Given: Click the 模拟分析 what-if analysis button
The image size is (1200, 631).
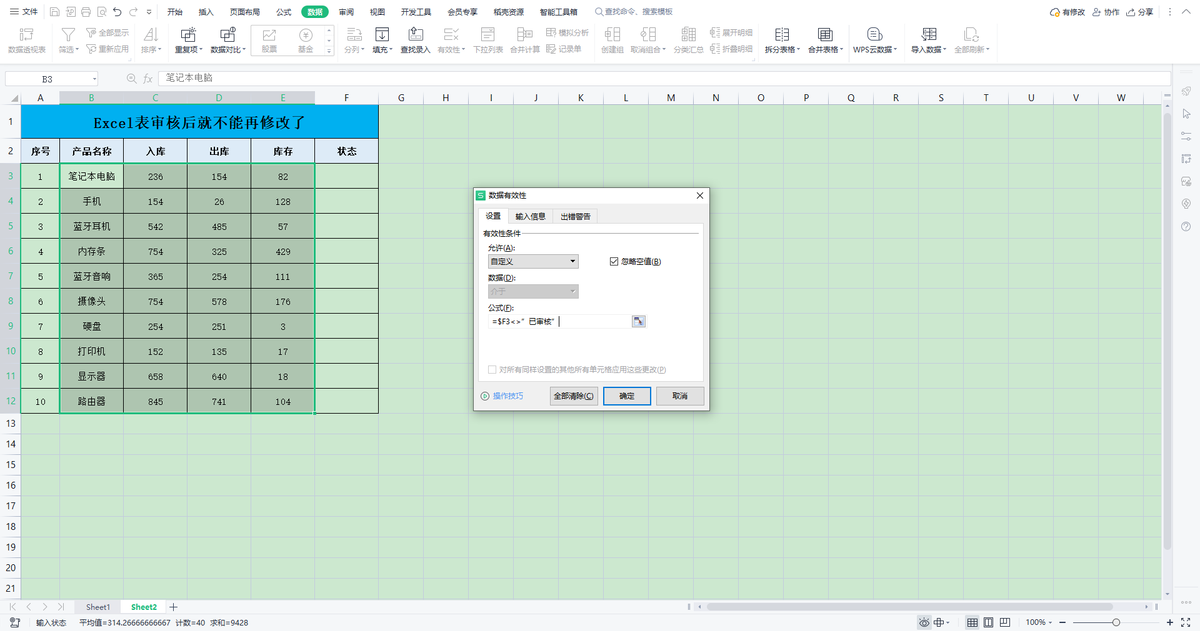Looking at the screenshot, I should point(567,33).
